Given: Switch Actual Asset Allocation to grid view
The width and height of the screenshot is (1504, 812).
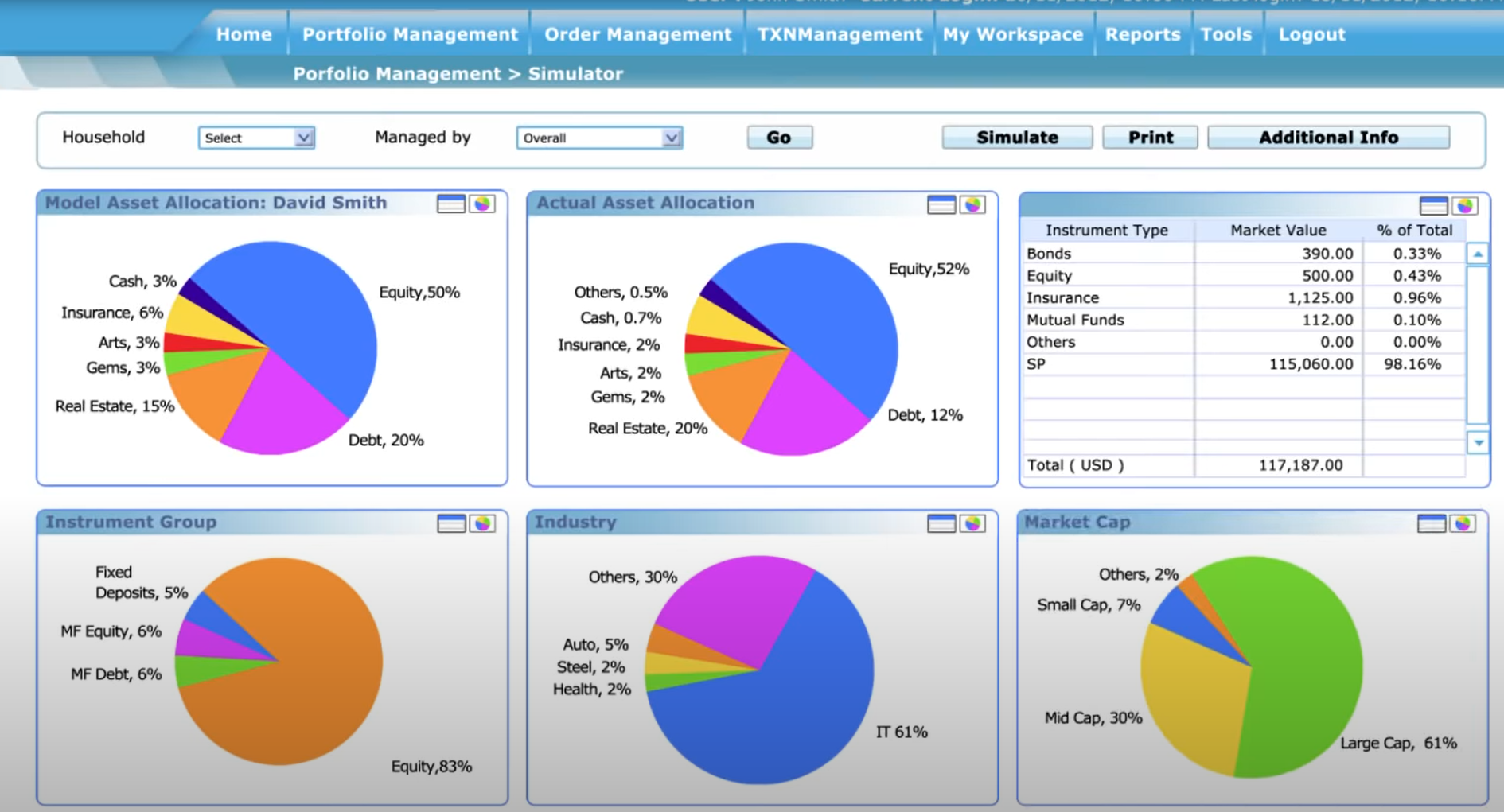Looking at the screenshot, I should tap(942, 204).
